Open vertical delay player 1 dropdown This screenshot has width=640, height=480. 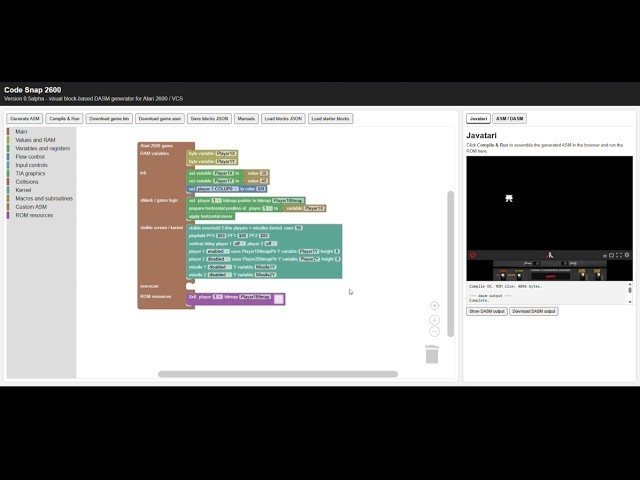238,244
